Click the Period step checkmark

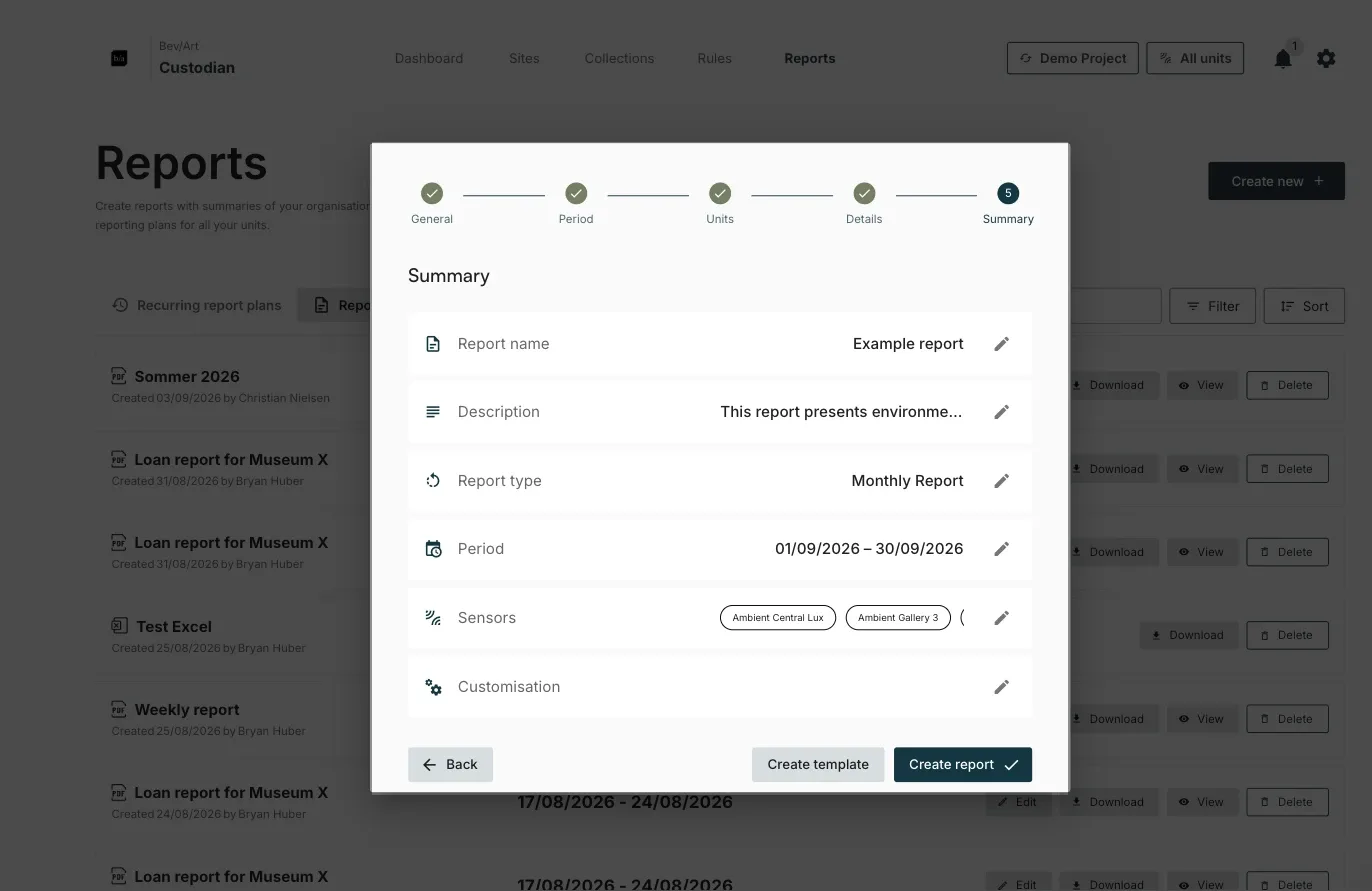pos(576,193)
